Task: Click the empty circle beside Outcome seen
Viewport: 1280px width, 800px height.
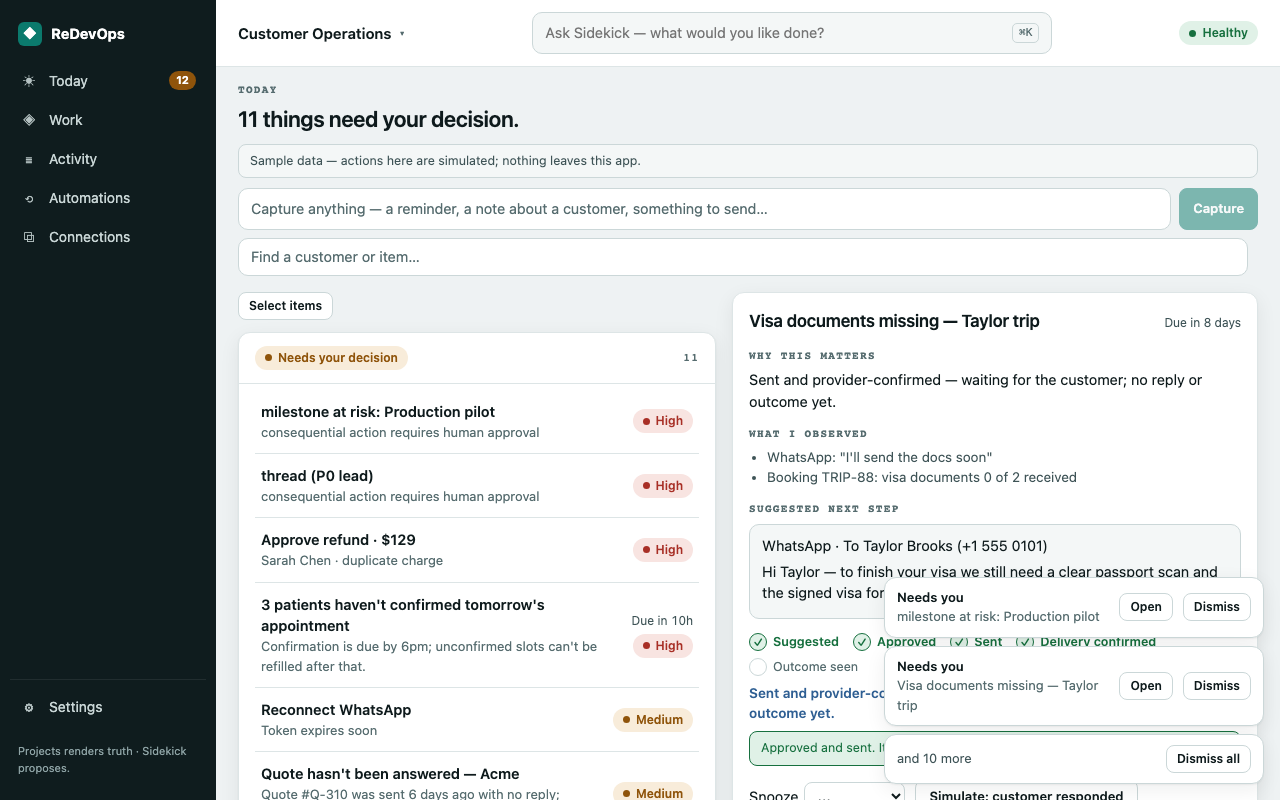Action: click(758, 667)
